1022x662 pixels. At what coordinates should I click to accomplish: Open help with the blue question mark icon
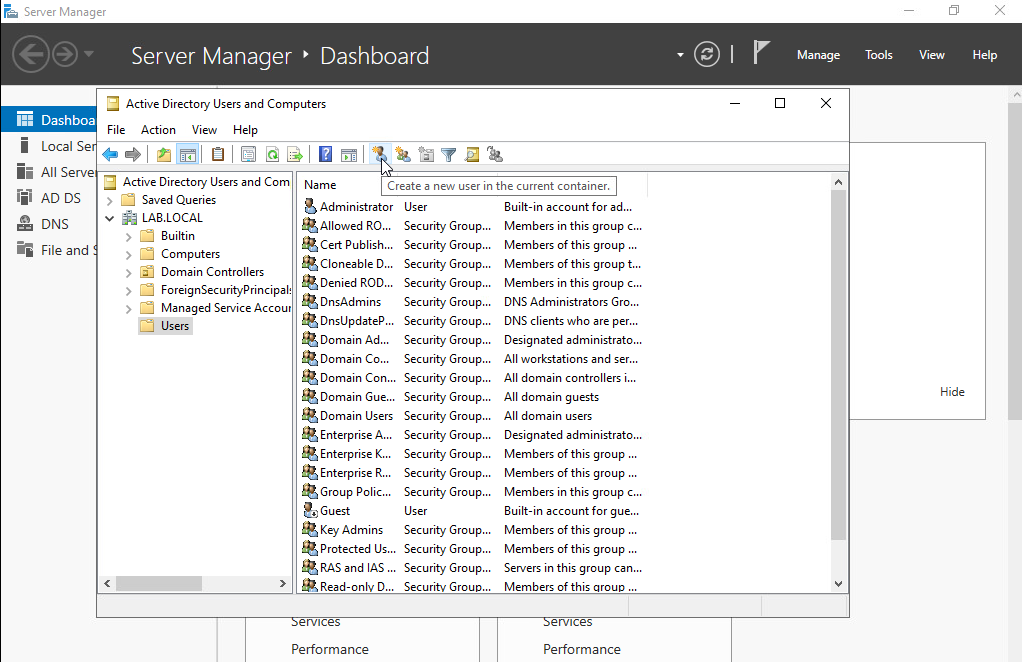click(325, 154)
